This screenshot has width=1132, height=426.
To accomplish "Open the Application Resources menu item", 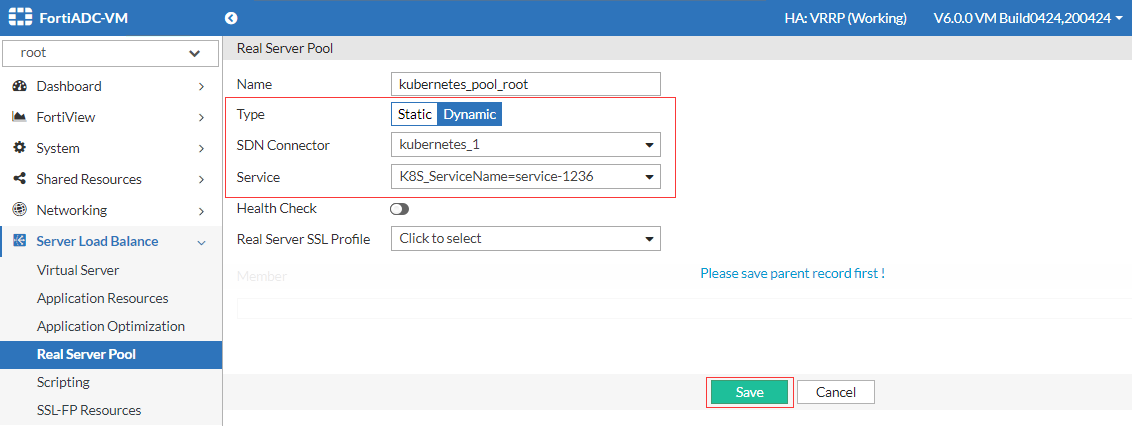I will [x=103, y=298].
